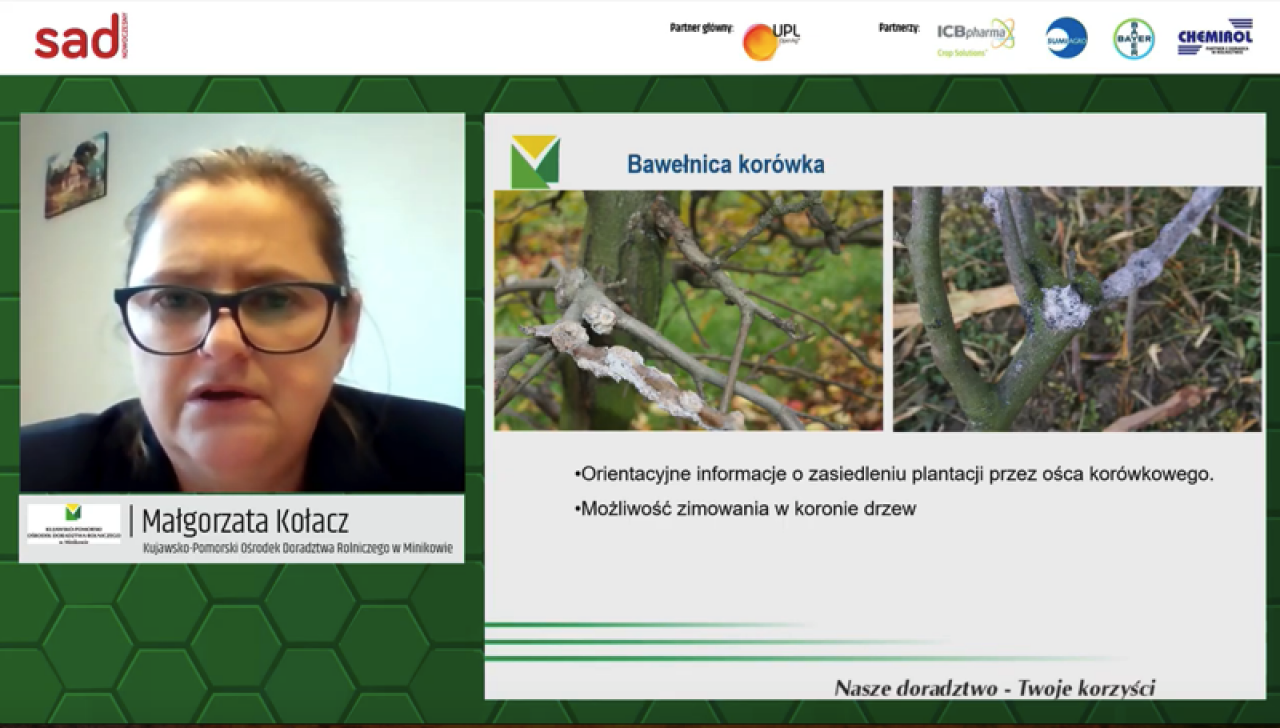
Task: Click the green-yellow slide logo beside the title
Action: coord(535,162)
